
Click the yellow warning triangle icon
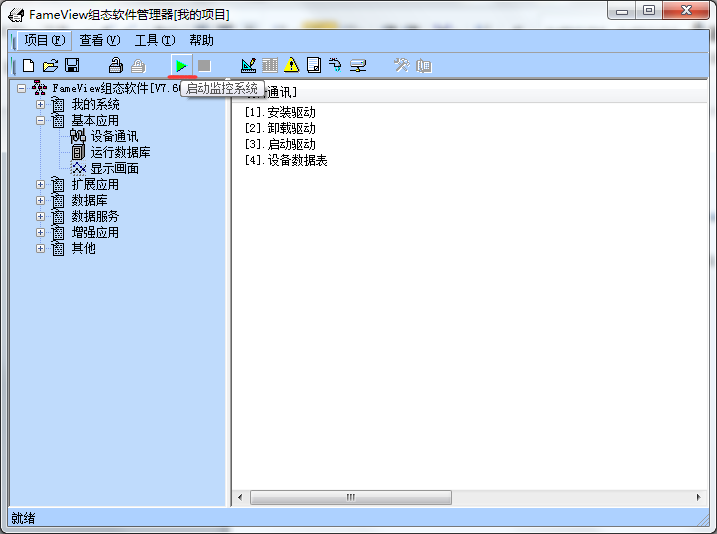pos(291,66)
